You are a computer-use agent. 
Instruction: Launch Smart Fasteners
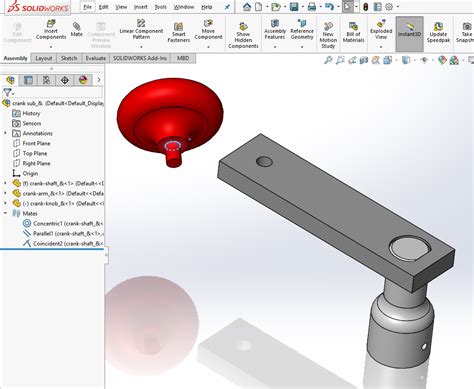point(179,32)
